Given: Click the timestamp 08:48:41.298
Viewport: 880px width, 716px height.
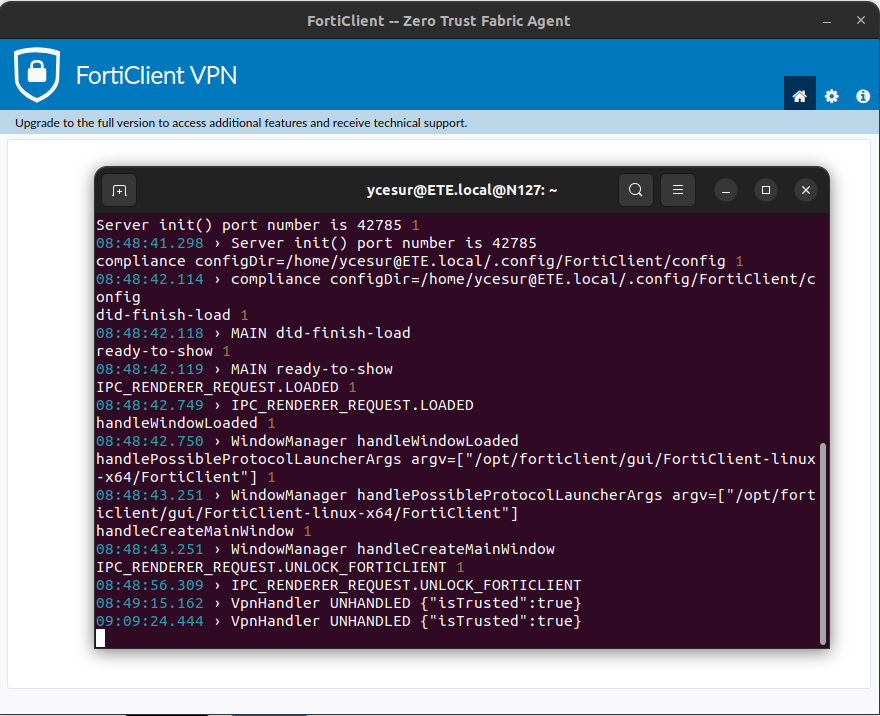Looking at the screenshot, I should [150, 243].
